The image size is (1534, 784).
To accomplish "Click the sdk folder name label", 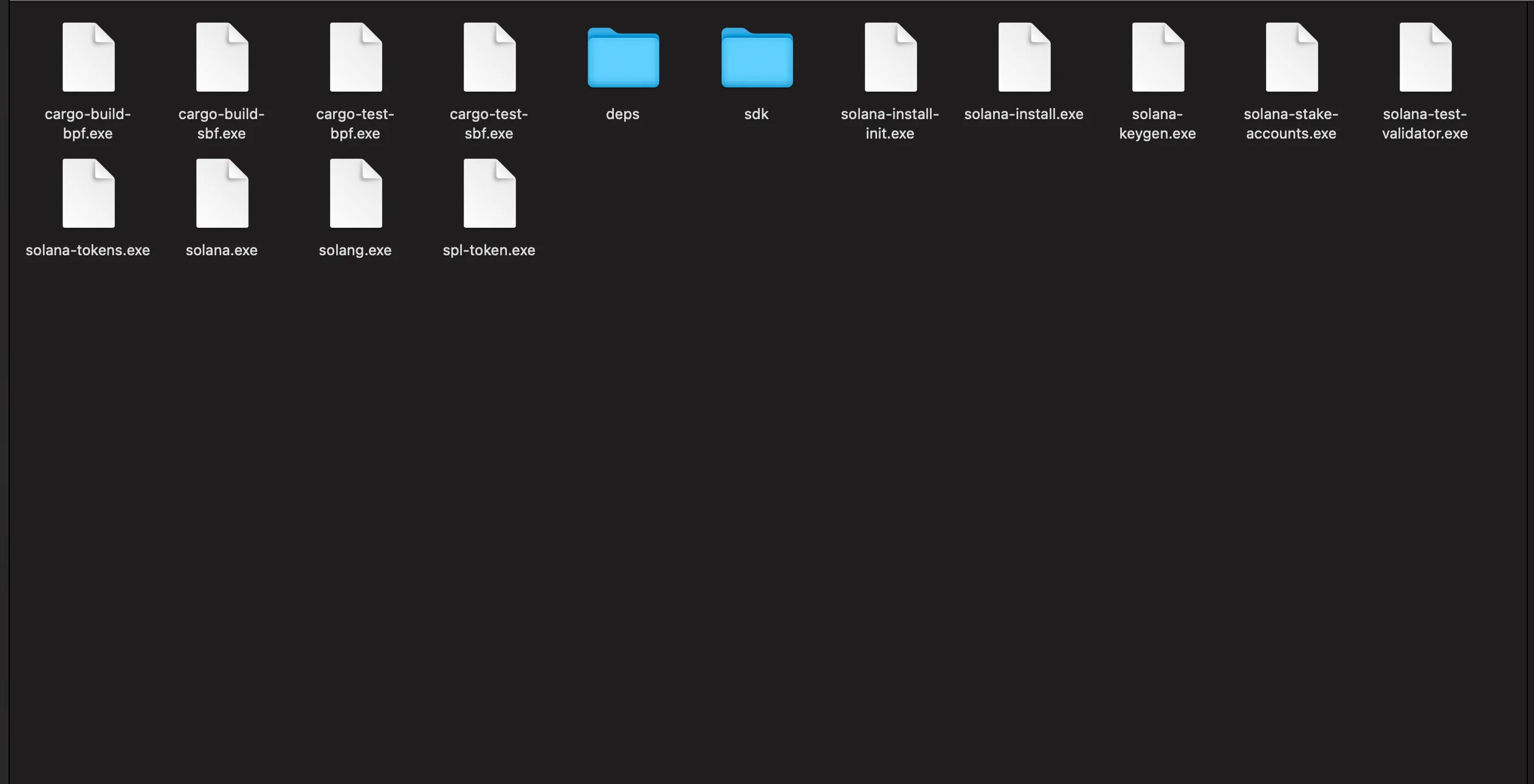I will [756, 114].
